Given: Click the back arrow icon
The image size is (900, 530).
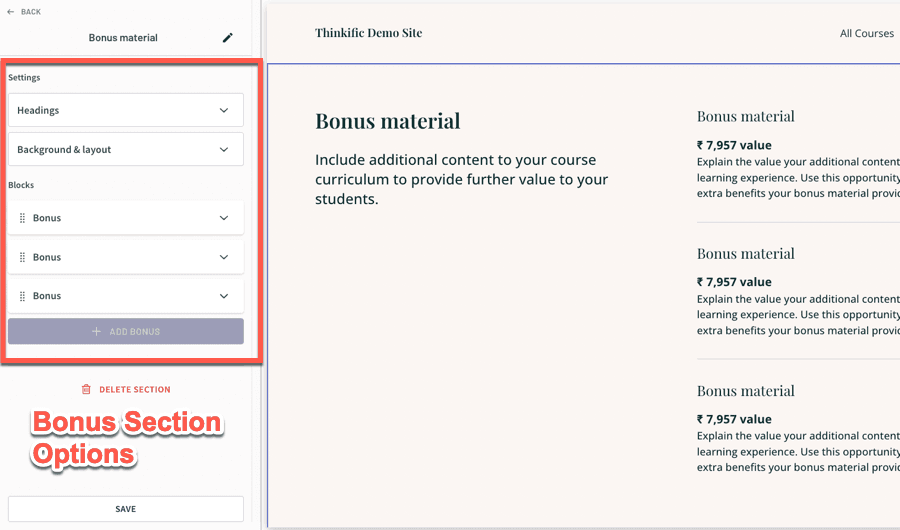Looking at the screenshot, I should (x=11, y=12).
